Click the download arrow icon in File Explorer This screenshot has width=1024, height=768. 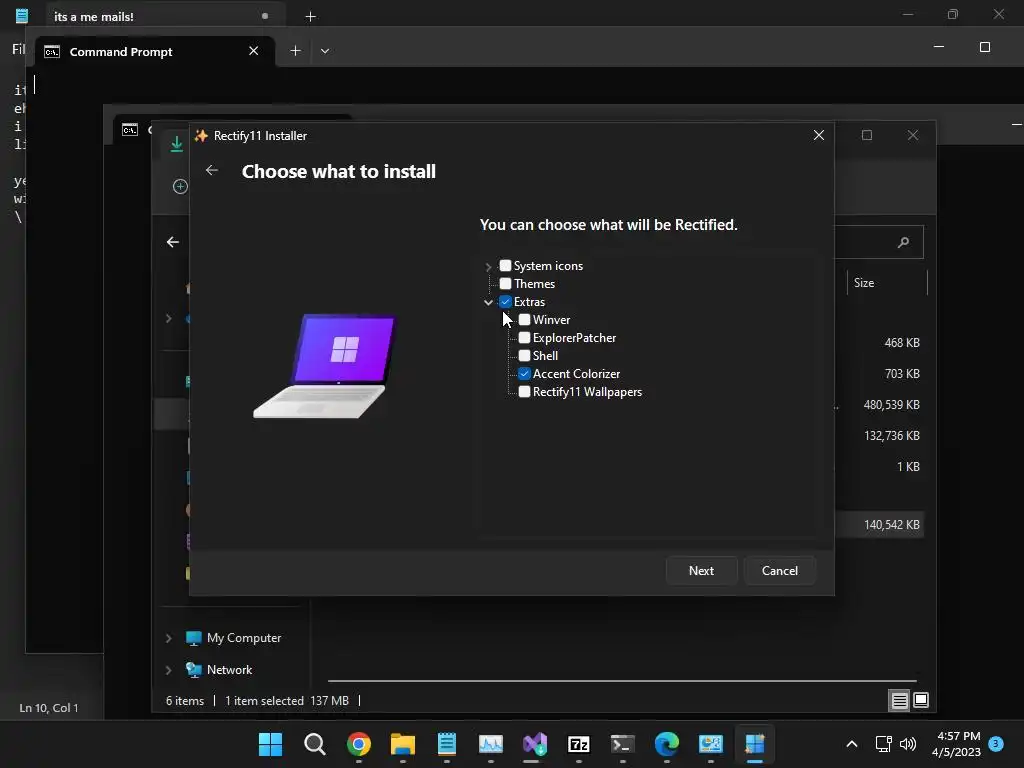pyautogui.click(x=176, y=143)
